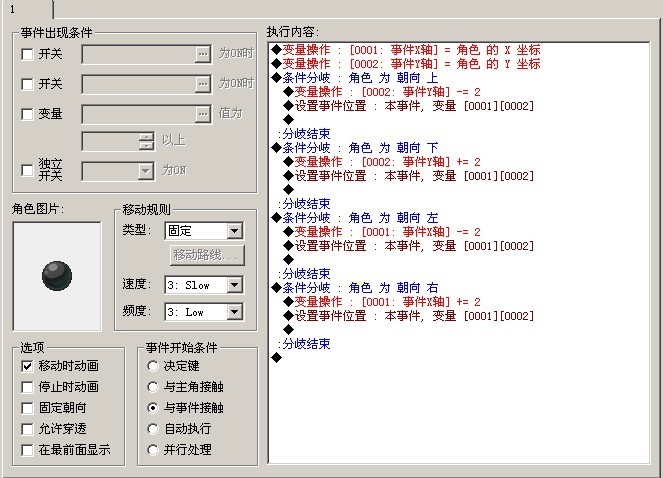This screenshot has width=663, height=478.
Task: Check the 在最前面显示 option
Action: tap(27, 450)
